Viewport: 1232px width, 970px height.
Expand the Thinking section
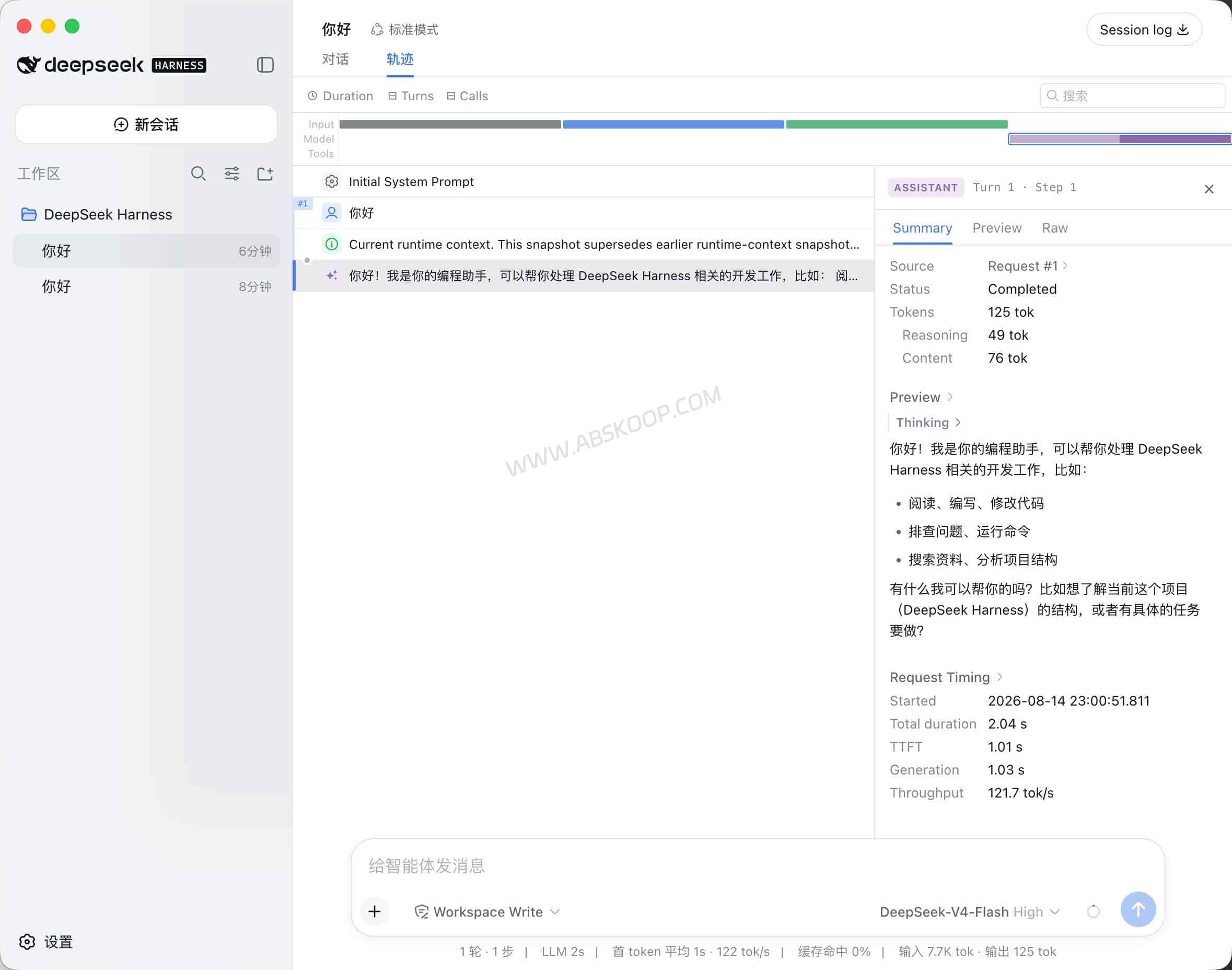click(928, 422)
